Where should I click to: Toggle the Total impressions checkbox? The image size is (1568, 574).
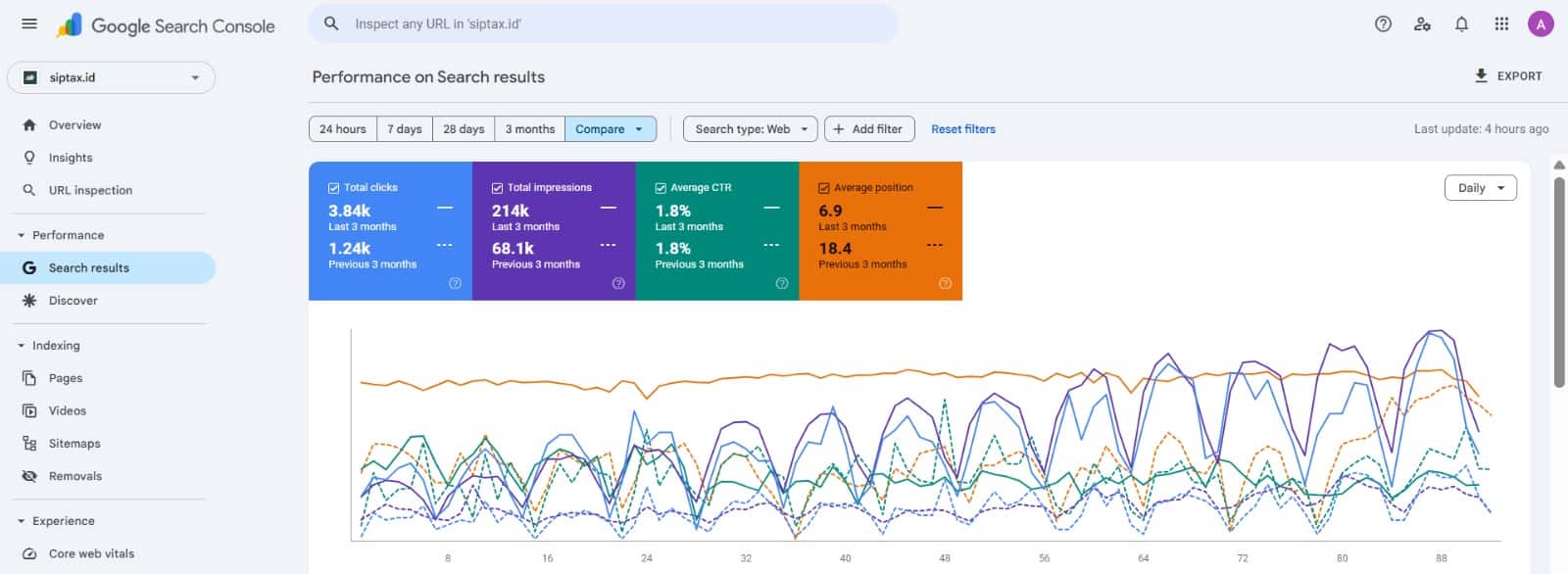click(498, 188)
